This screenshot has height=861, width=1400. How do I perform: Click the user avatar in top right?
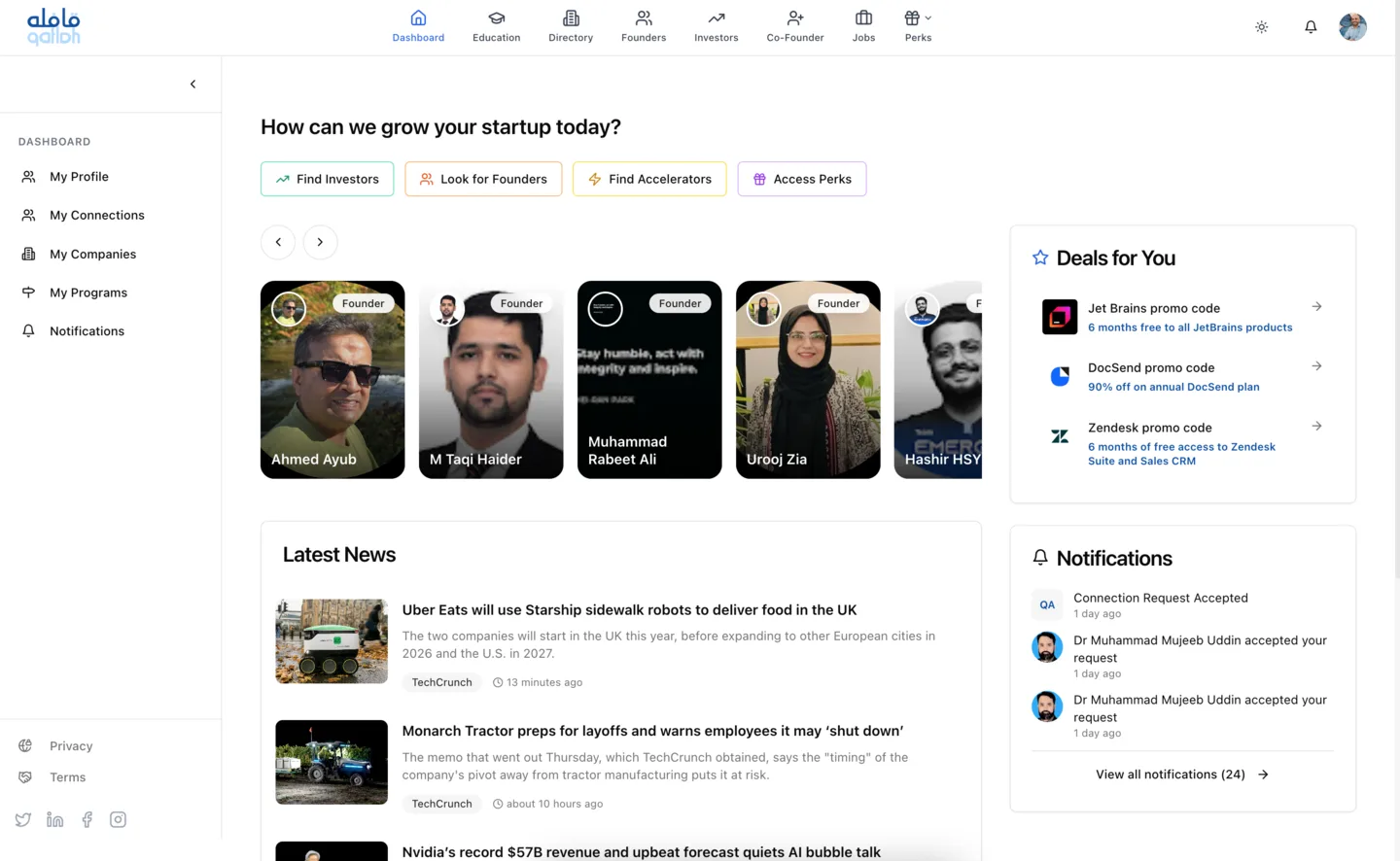[x=1352, y=27]
